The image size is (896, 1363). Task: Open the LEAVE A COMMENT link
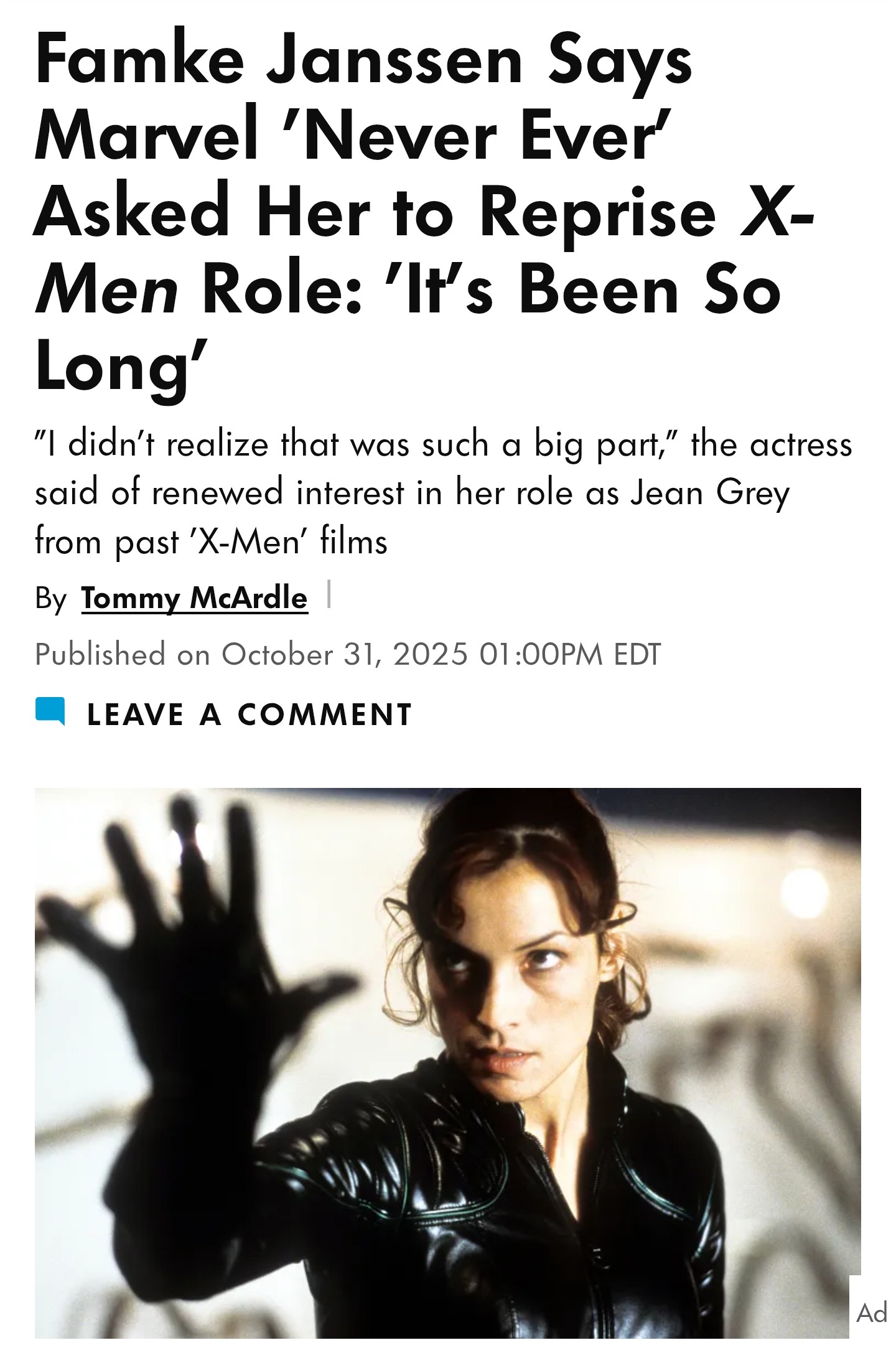(250, 714)
